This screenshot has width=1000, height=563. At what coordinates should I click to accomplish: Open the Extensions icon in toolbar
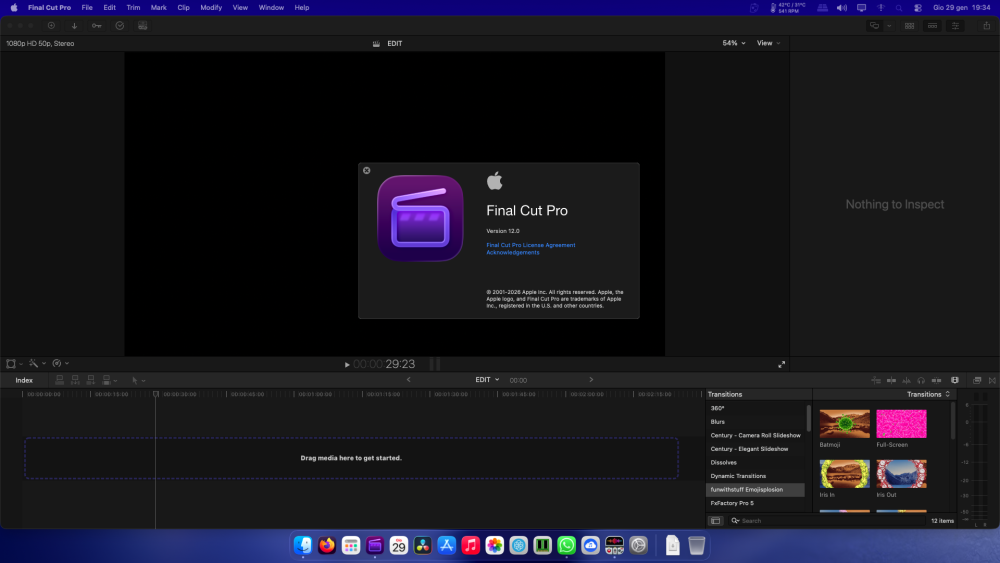tap(142, 26)
